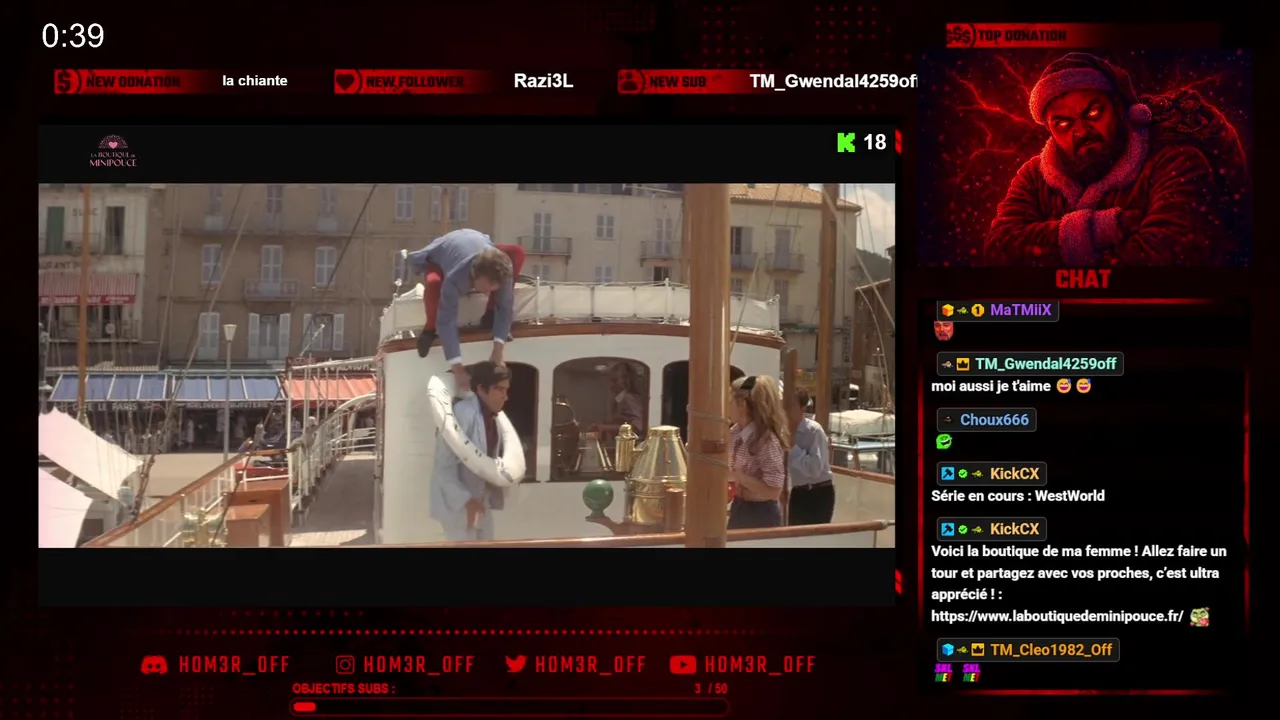Click the New Sub icon
Image resolution: width=1280 pixels, height=720 pixels.
630,82
